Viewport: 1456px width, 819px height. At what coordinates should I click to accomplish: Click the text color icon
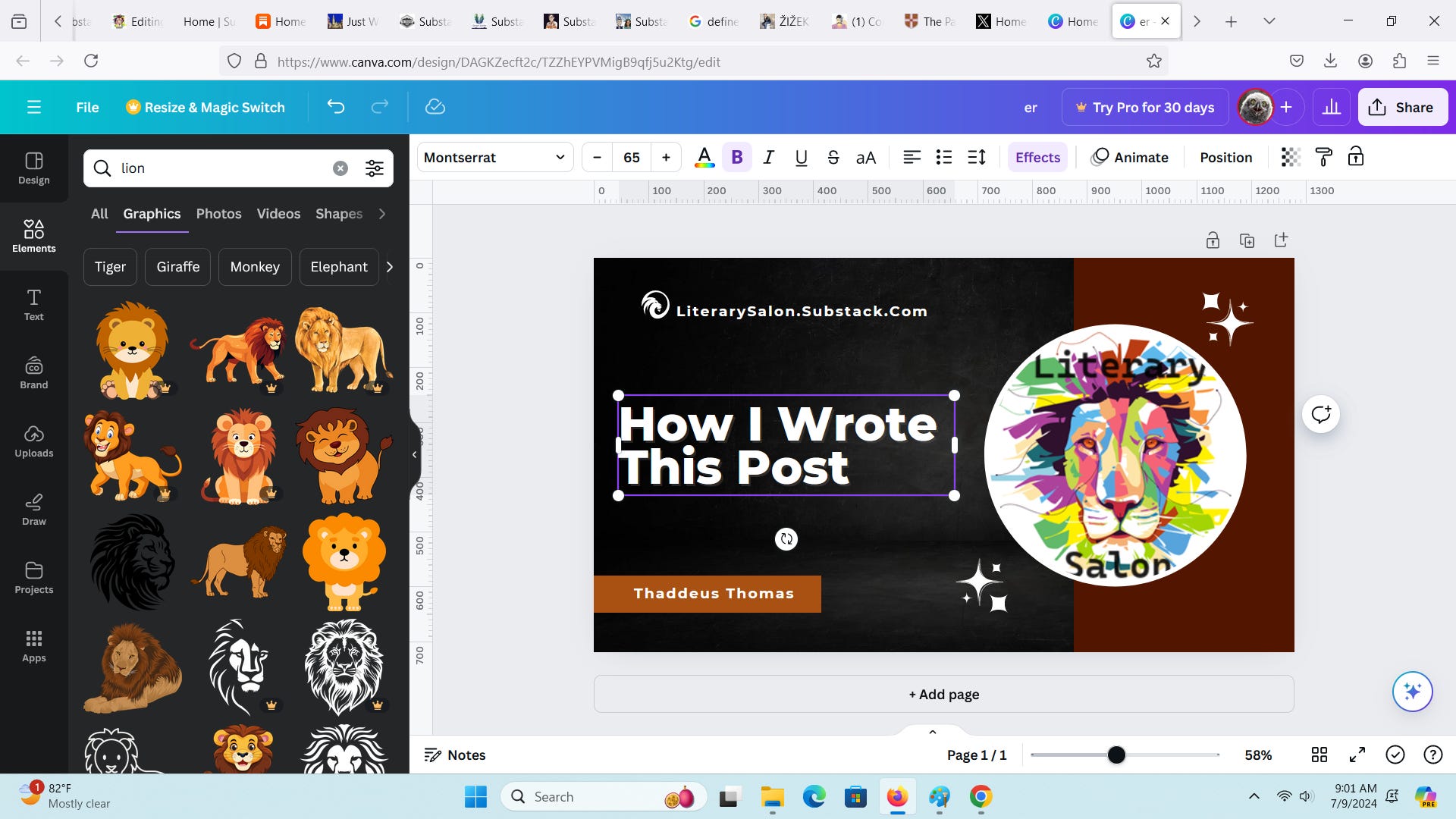704,157
